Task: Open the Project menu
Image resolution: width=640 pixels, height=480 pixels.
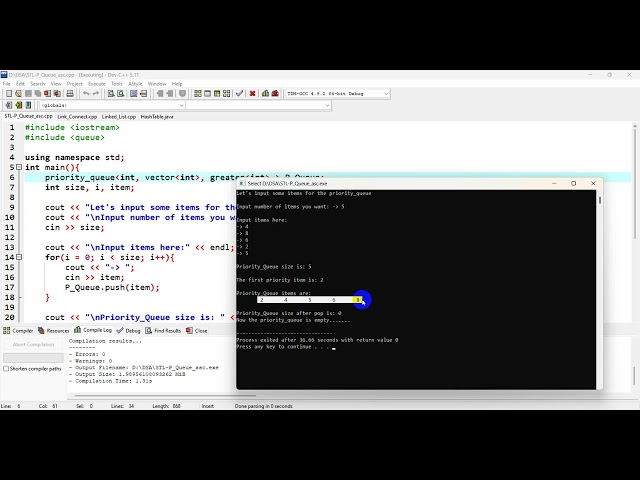Action: 74,84
